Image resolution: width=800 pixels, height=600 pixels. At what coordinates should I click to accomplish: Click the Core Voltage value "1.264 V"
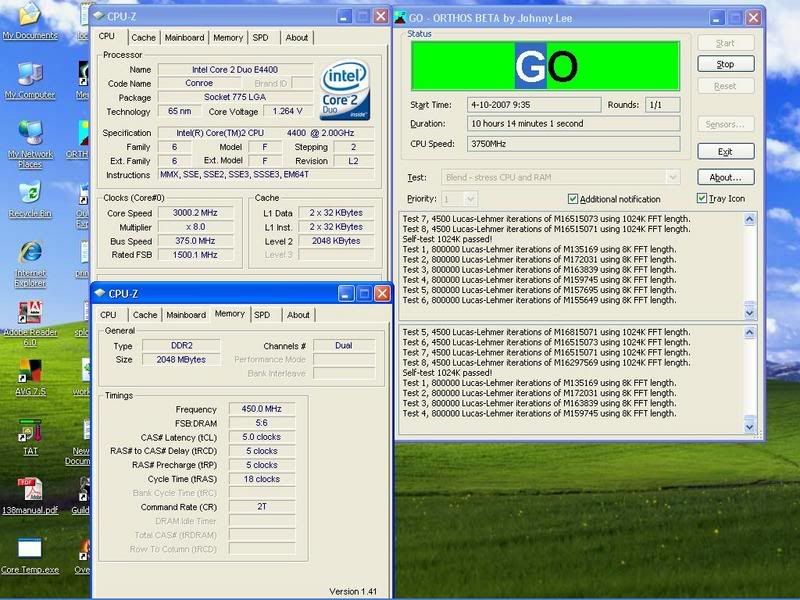click(x=288, y=111)
